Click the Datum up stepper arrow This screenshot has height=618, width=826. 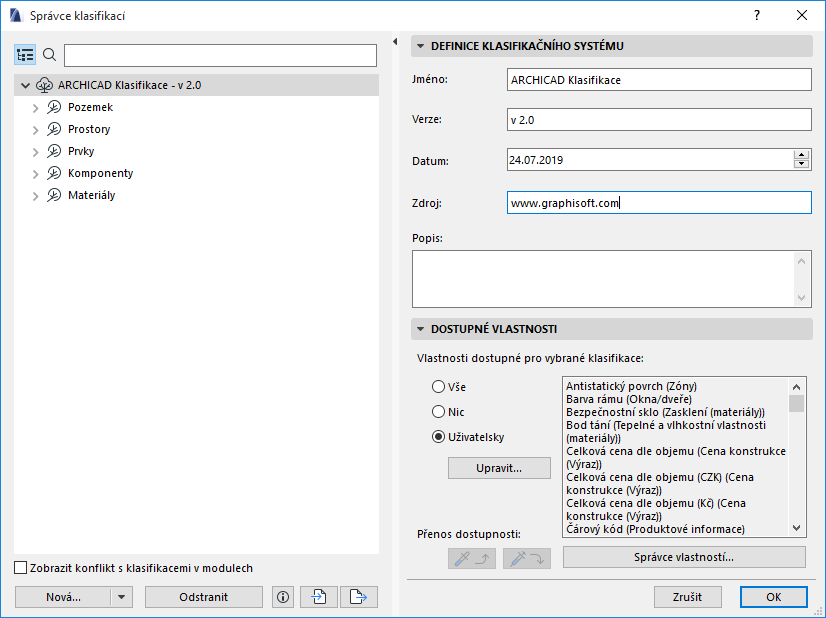point(800,153)
